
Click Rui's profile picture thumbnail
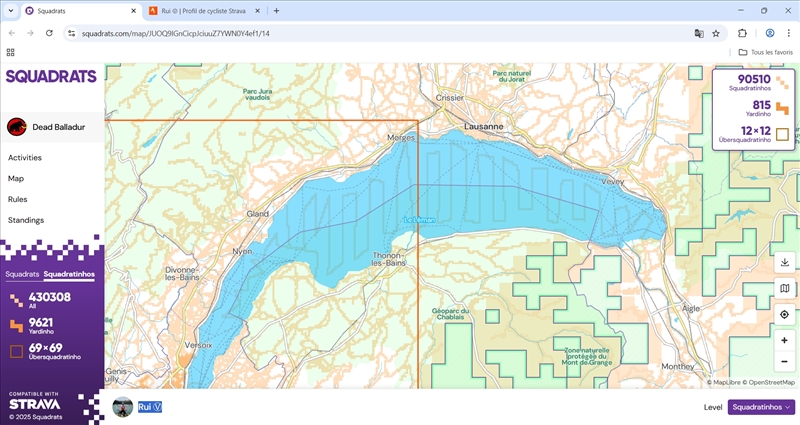122,407
